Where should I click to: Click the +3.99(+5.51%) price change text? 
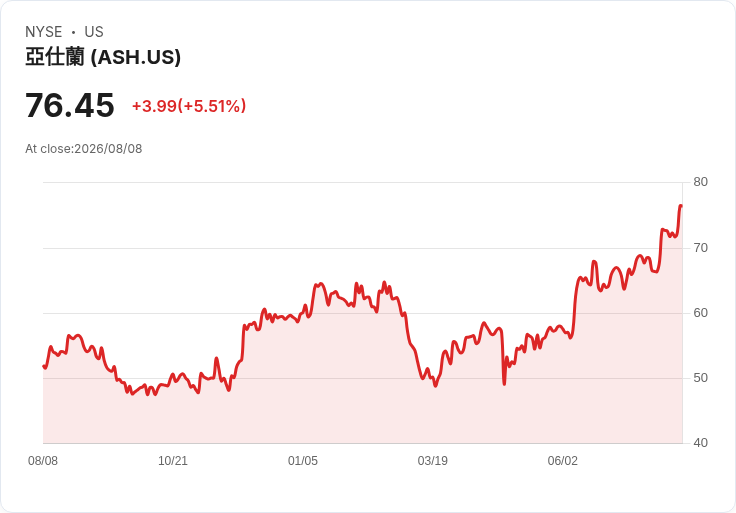(189, 106)
